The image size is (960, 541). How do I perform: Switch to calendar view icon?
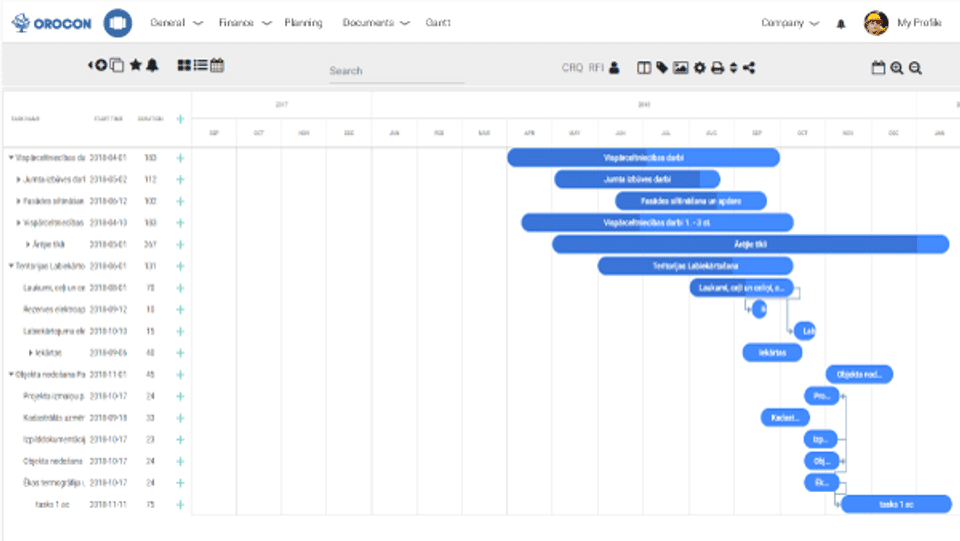(x=217, y=65)
